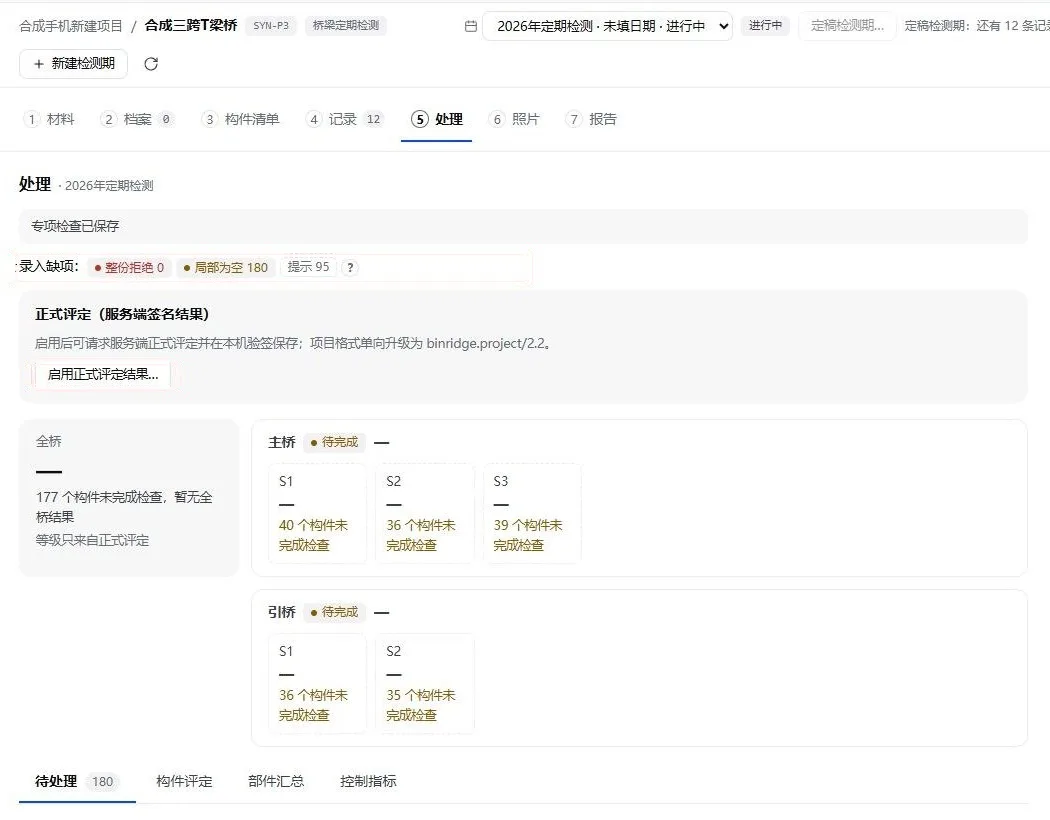Open the 引桥 S1 span card
The image size is (1050, 820).
pyautogui.click(x=317, y=683)
